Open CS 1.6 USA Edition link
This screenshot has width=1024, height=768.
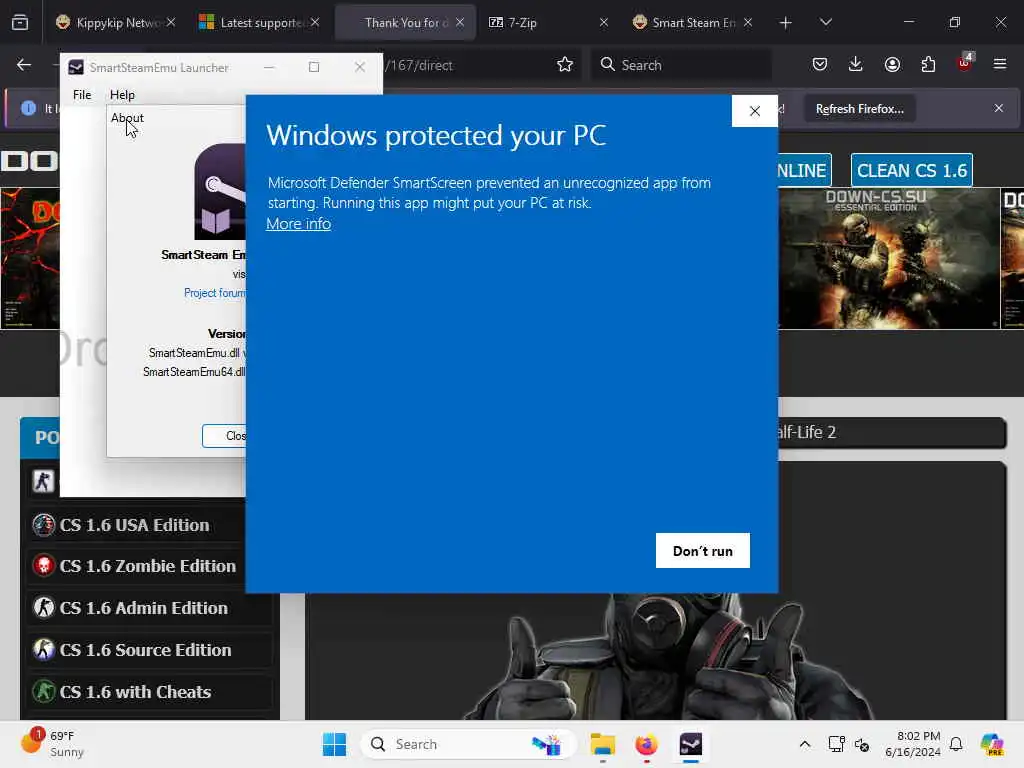point(135,525)
